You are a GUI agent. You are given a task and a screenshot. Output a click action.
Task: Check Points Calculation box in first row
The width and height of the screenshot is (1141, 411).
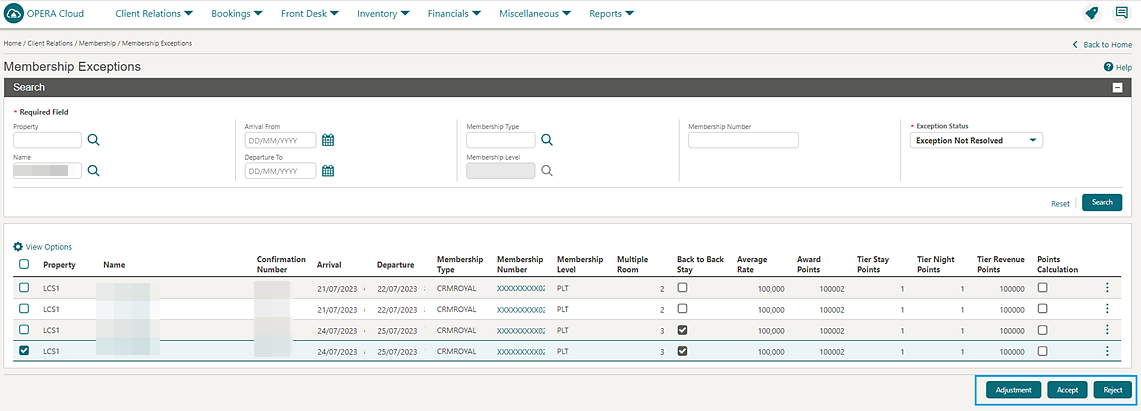(x=1042, y=288)
